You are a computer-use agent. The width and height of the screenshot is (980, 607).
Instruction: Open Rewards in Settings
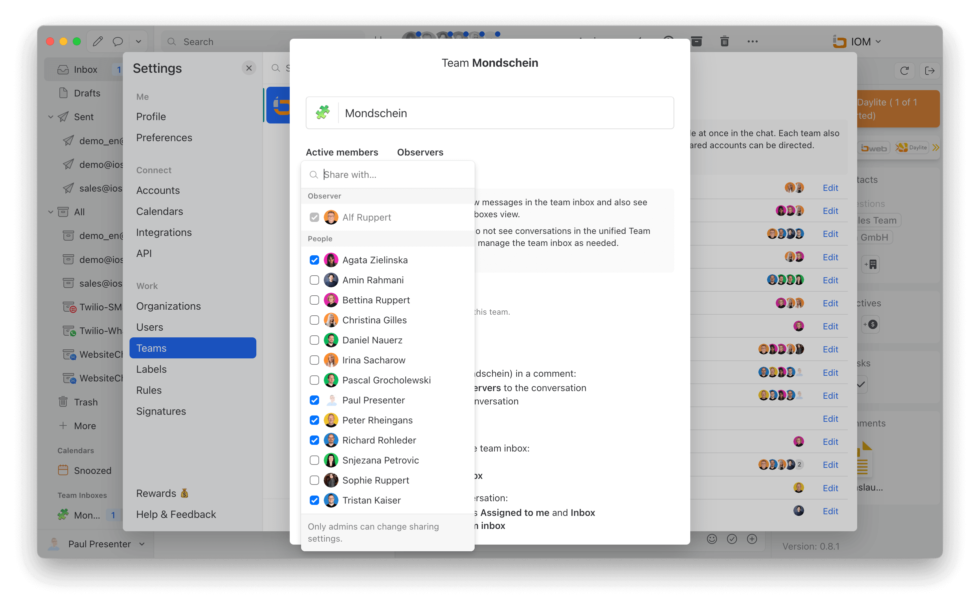pyautogui.click(x=162, y=493)
